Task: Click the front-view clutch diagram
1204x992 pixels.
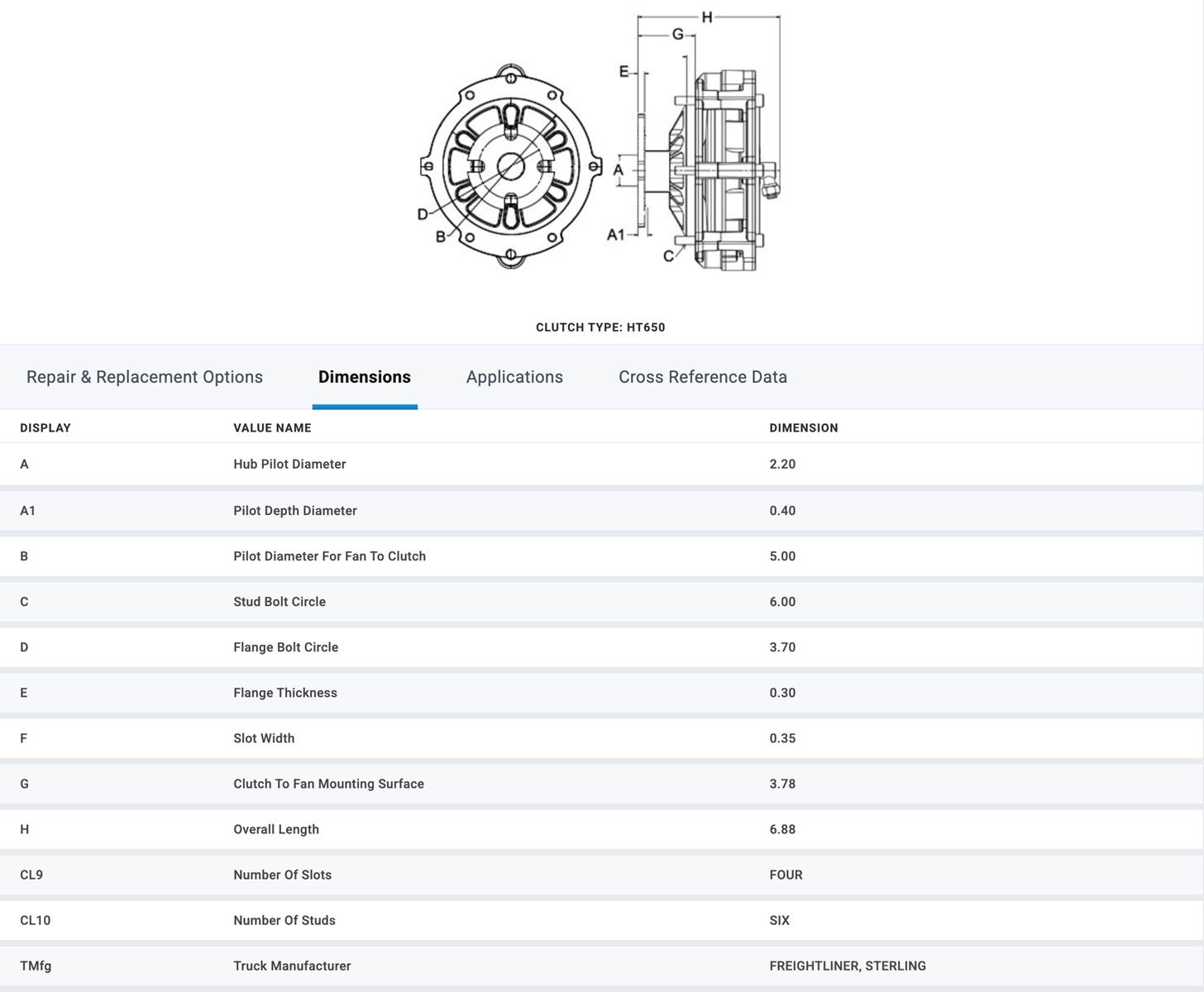Action: tap(510, 166)
